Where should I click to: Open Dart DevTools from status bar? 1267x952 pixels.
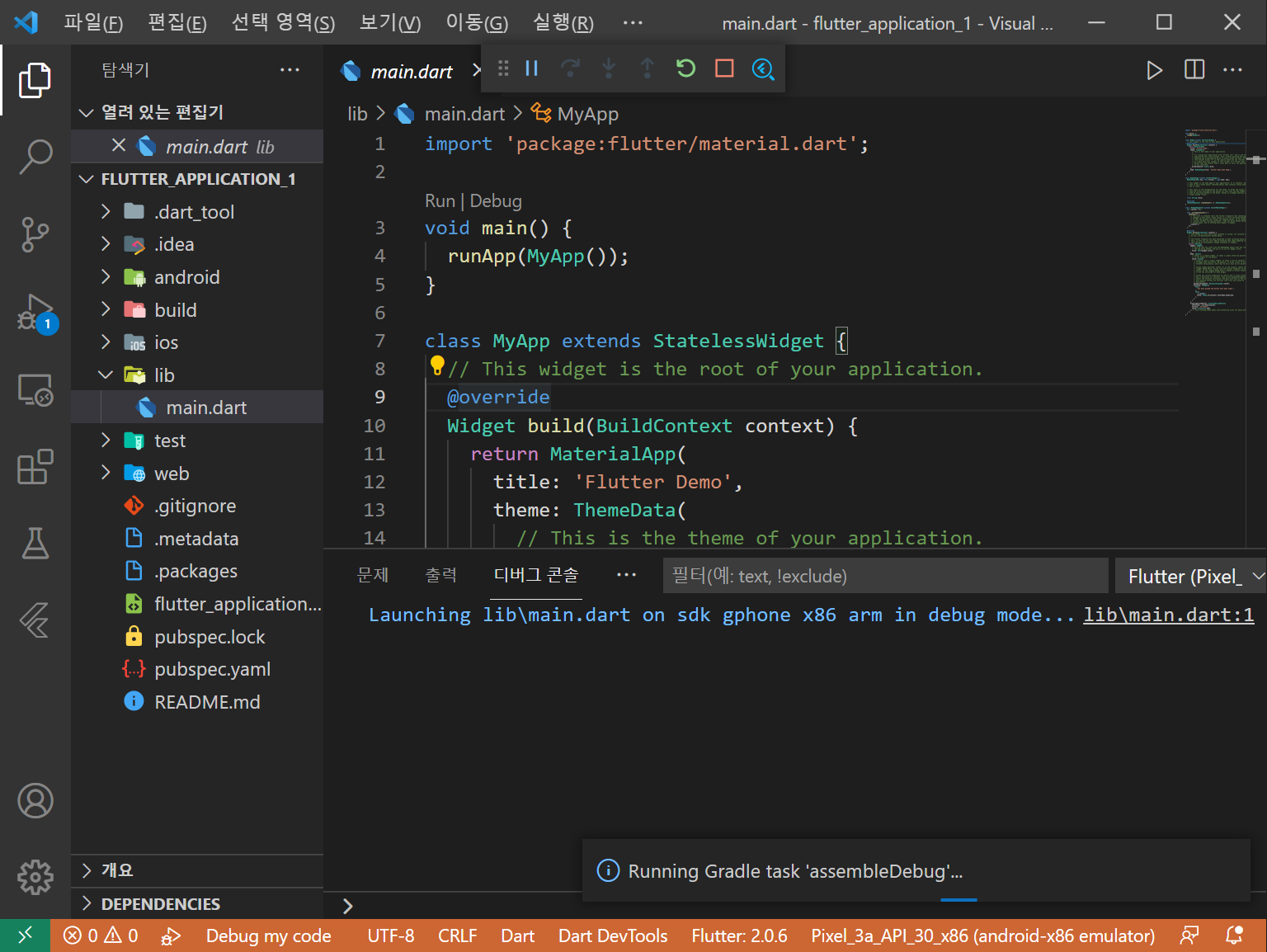613,936
